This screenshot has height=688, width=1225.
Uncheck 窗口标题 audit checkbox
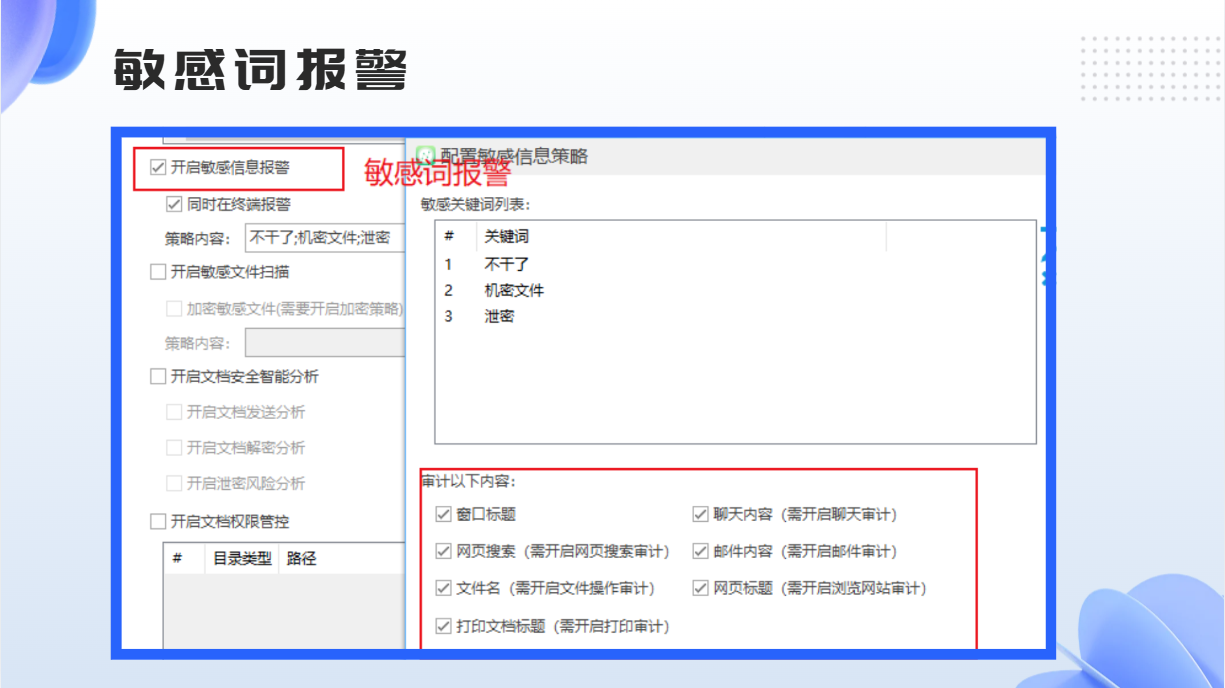point(444,515)
